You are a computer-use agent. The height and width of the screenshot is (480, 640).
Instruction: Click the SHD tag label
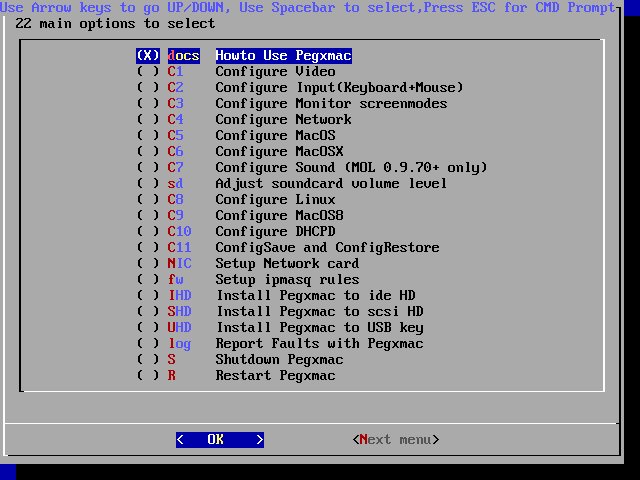point(180,311)
